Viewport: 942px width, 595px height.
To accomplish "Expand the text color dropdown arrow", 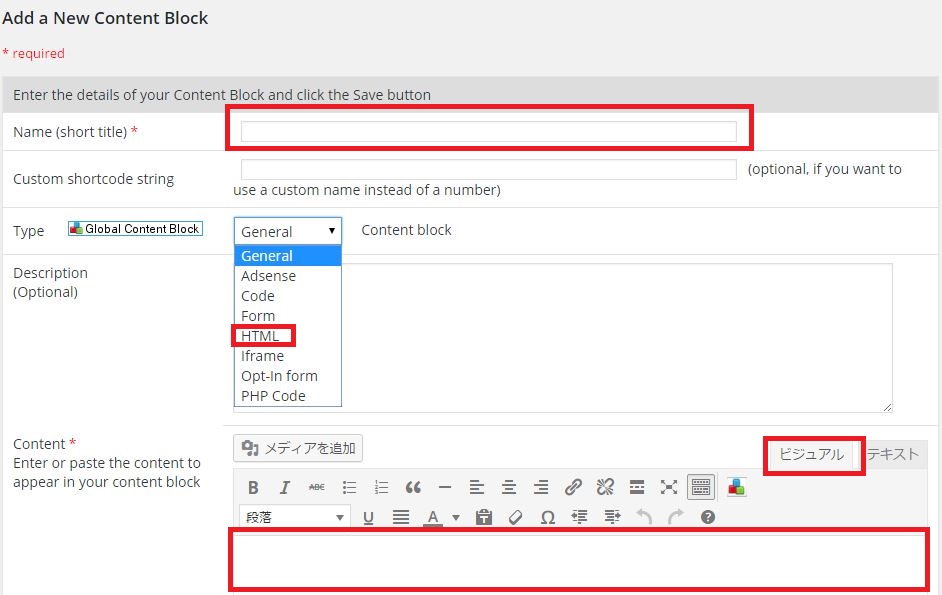I will point(456,517).
